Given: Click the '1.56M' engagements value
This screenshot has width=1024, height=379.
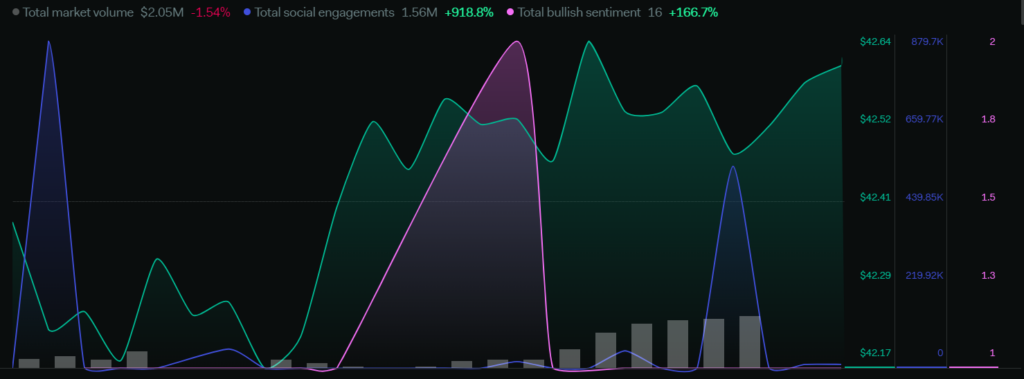Looking at the screenshot, I should (x=419, y=12).
